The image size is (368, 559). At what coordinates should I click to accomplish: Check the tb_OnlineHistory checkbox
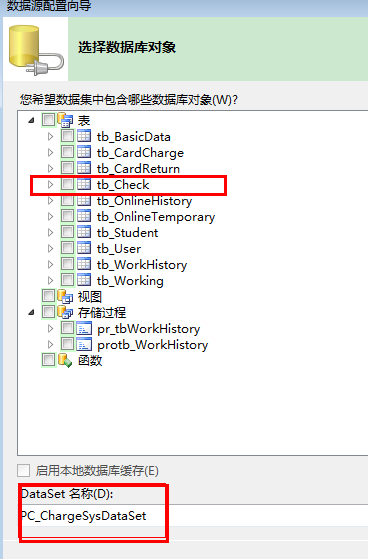tap(67, 200)
